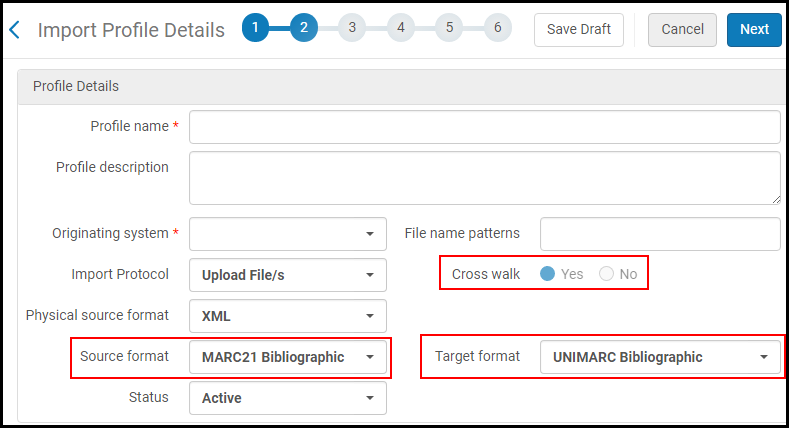
Task: Focus the Profile name field
Action: [484, 127]
